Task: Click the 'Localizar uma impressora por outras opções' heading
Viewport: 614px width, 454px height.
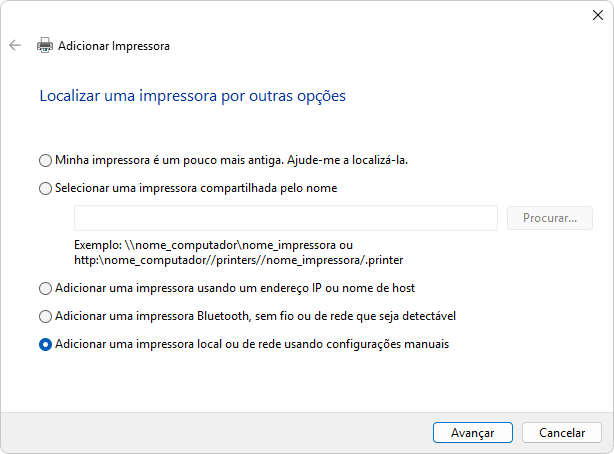Action: (x=193, y=96)
